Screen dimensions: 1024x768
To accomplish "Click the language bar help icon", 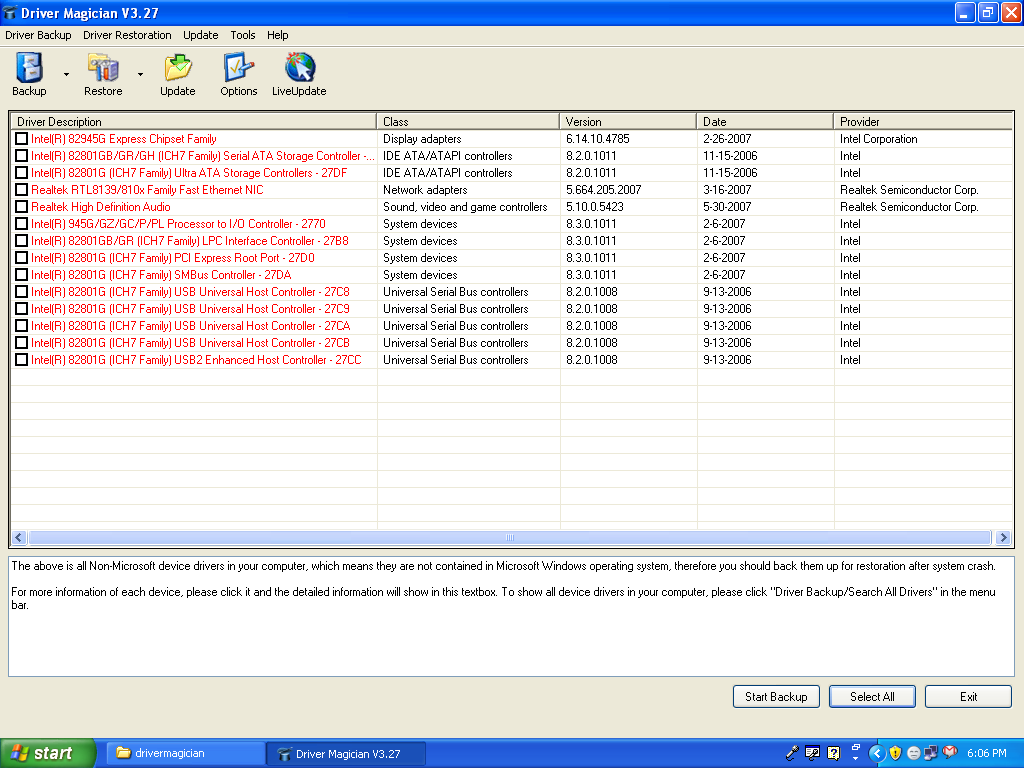I will point(833,753).
